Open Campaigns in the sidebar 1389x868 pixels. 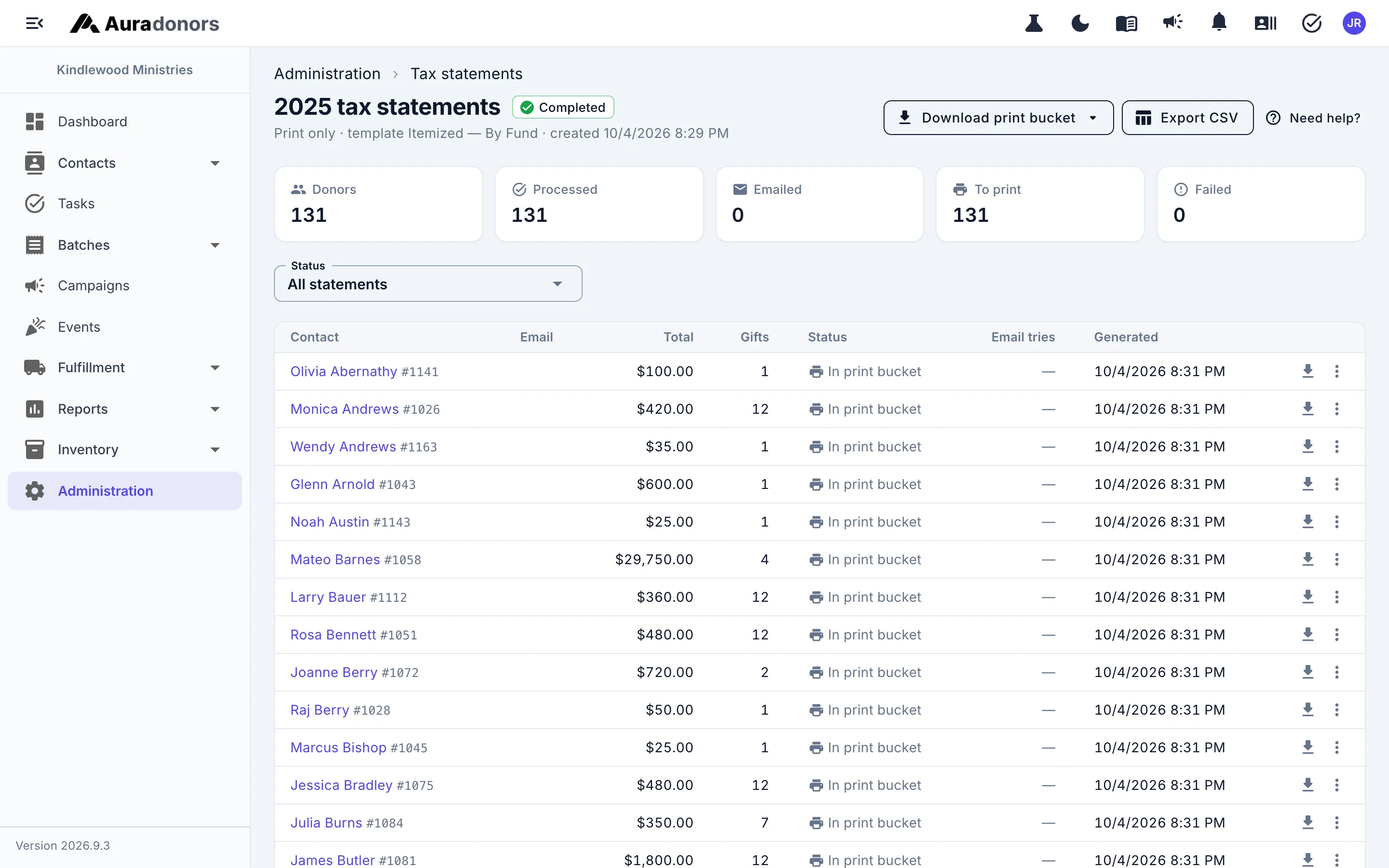point(124,285)
